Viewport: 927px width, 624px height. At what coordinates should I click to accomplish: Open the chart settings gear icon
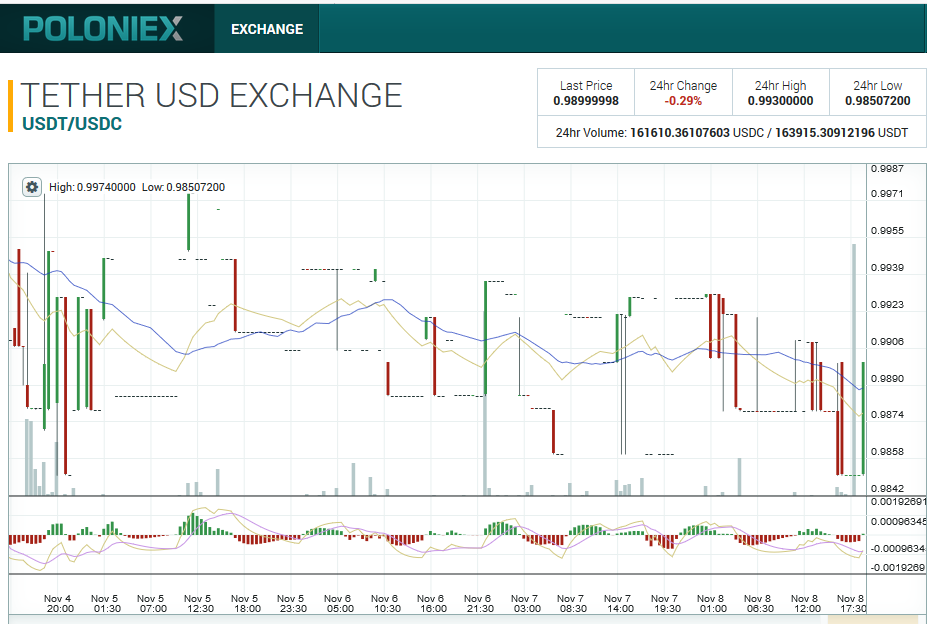(32, 186)
